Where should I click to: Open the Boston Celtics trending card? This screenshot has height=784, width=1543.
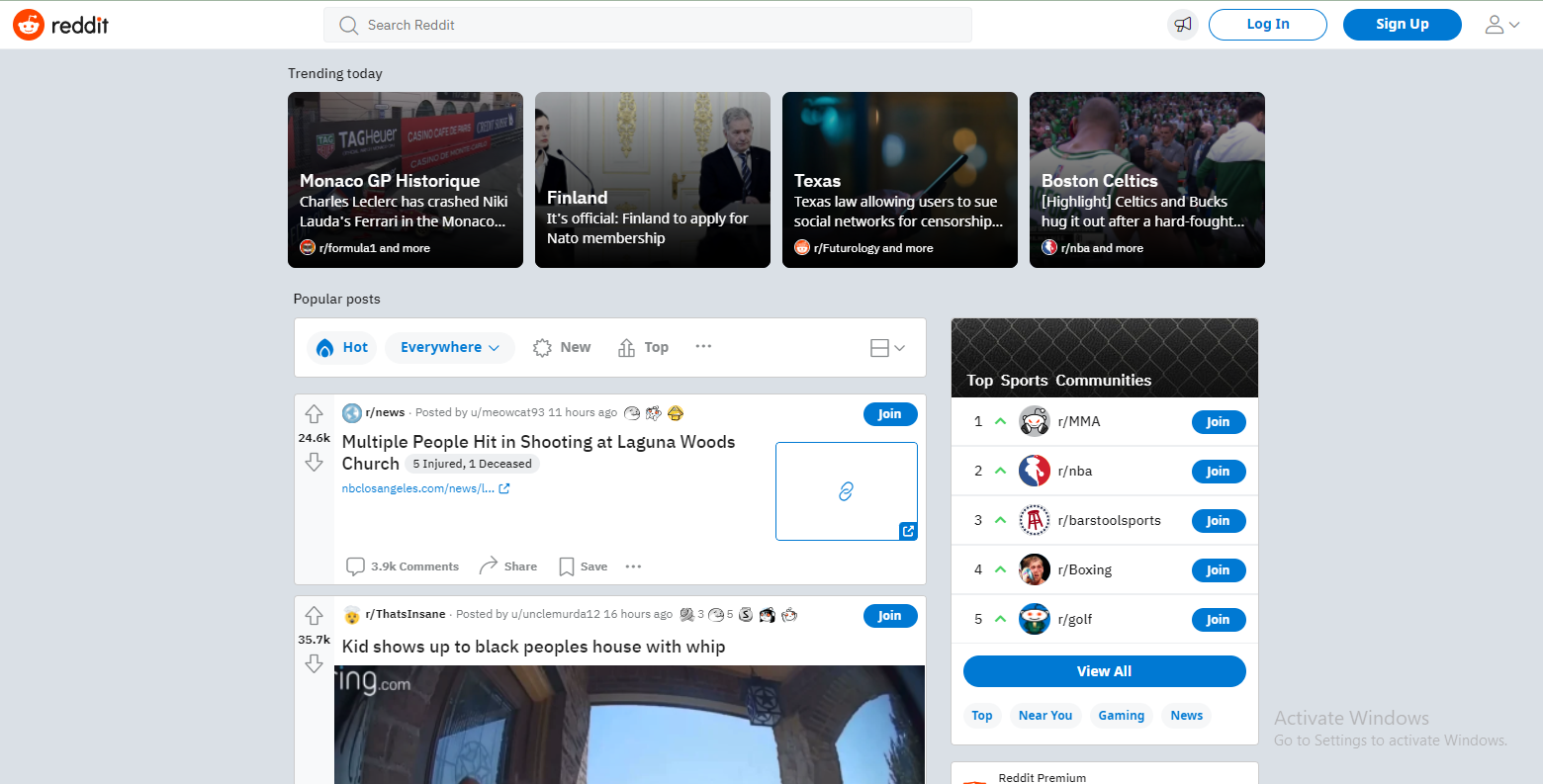click(1147, 180)
